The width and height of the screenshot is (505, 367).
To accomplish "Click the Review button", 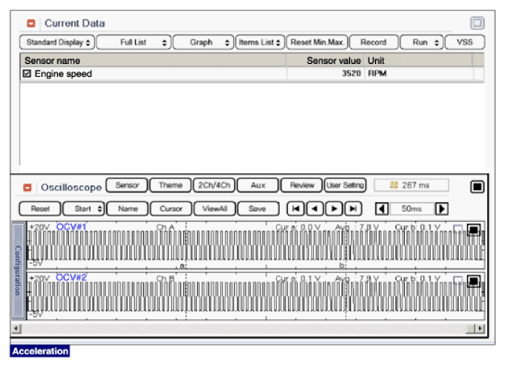I will 302,185.
